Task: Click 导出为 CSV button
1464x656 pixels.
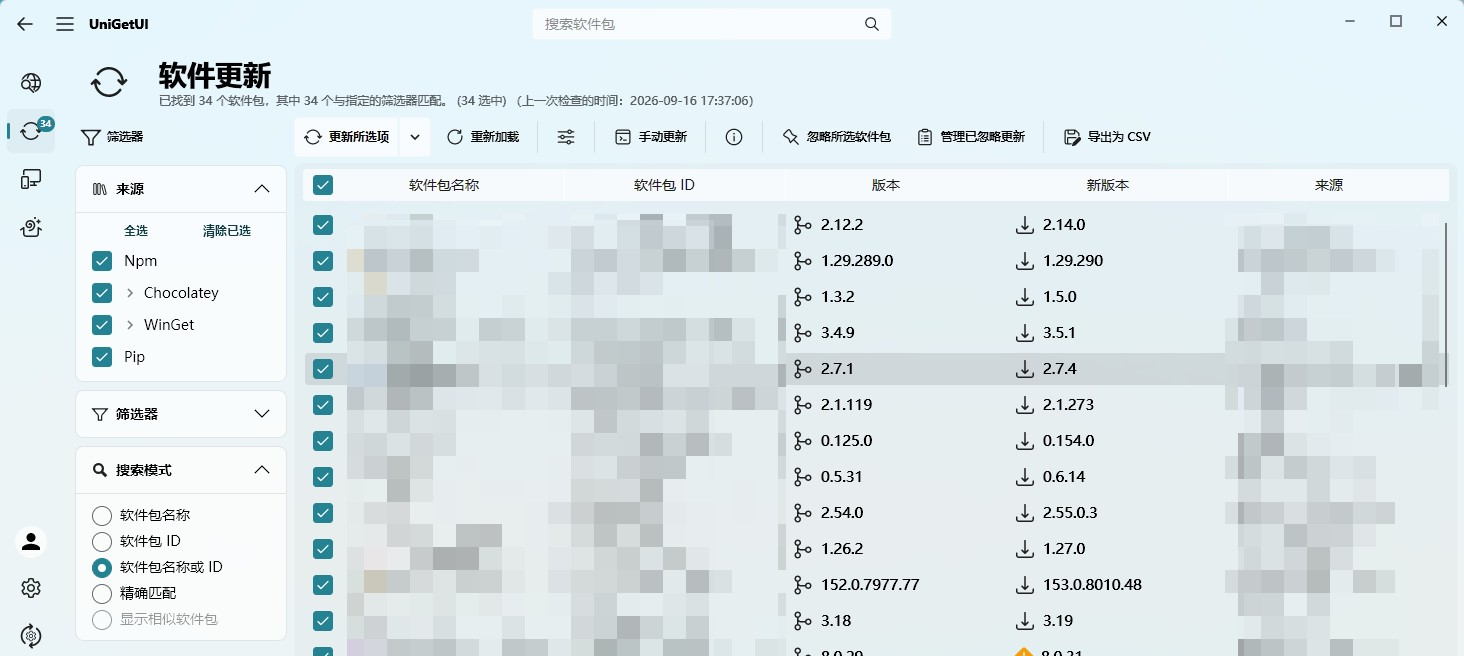Action: click(x=1107, y=137)
